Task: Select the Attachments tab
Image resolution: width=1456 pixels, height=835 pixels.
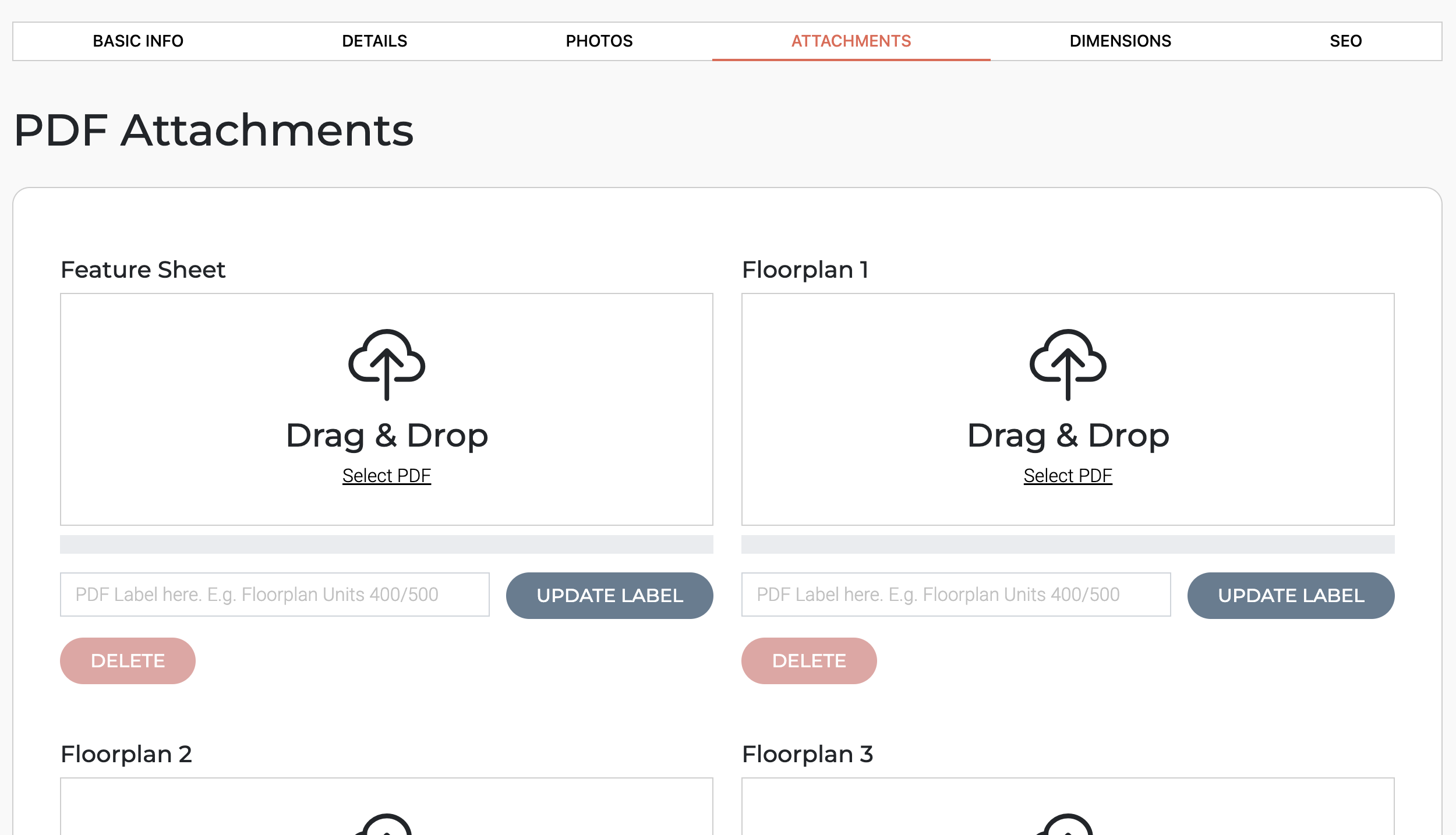Action: click(x=851, y=41)
